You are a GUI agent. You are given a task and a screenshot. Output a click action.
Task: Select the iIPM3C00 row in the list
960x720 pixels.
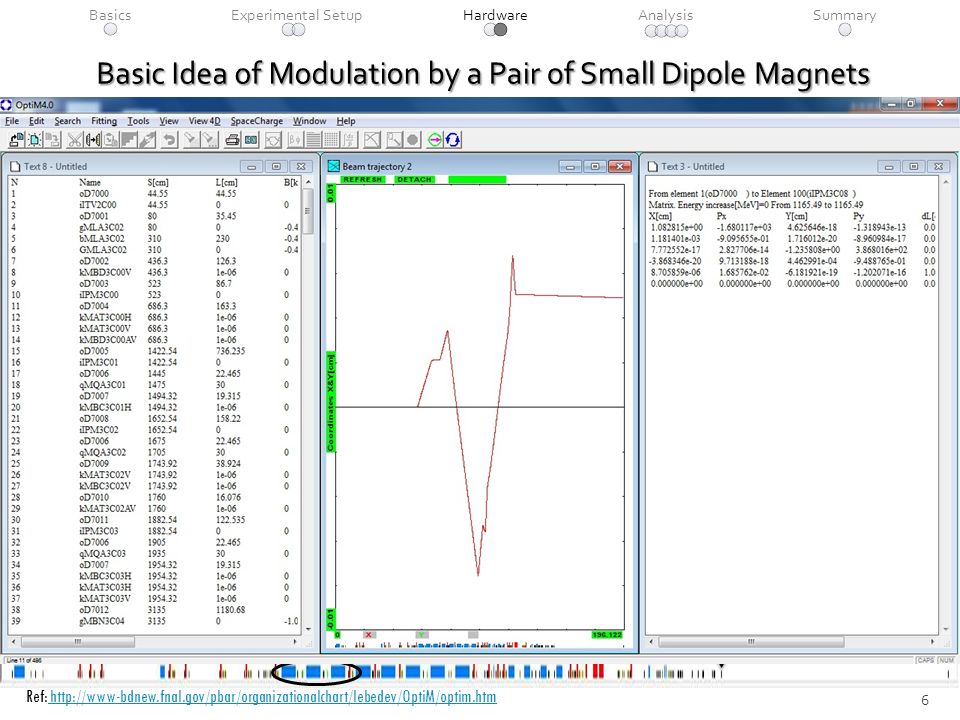pyautogui.click(x=155, y=295)
